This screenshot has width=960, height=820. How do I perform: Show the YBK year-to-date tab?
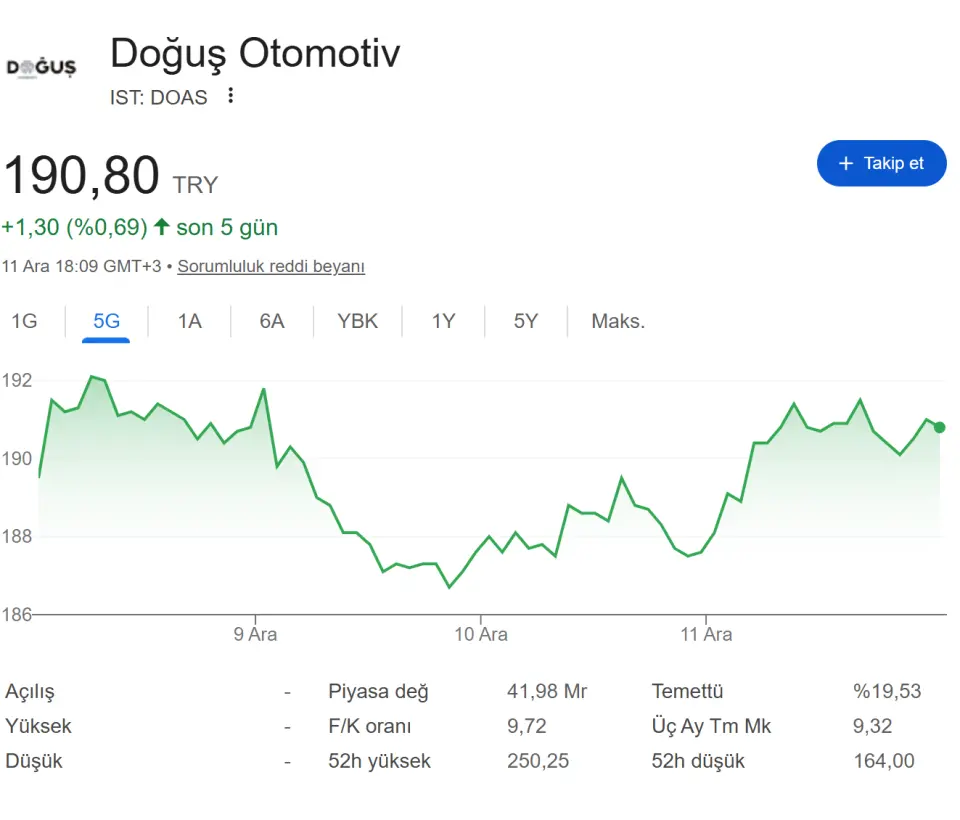[357, 321]
